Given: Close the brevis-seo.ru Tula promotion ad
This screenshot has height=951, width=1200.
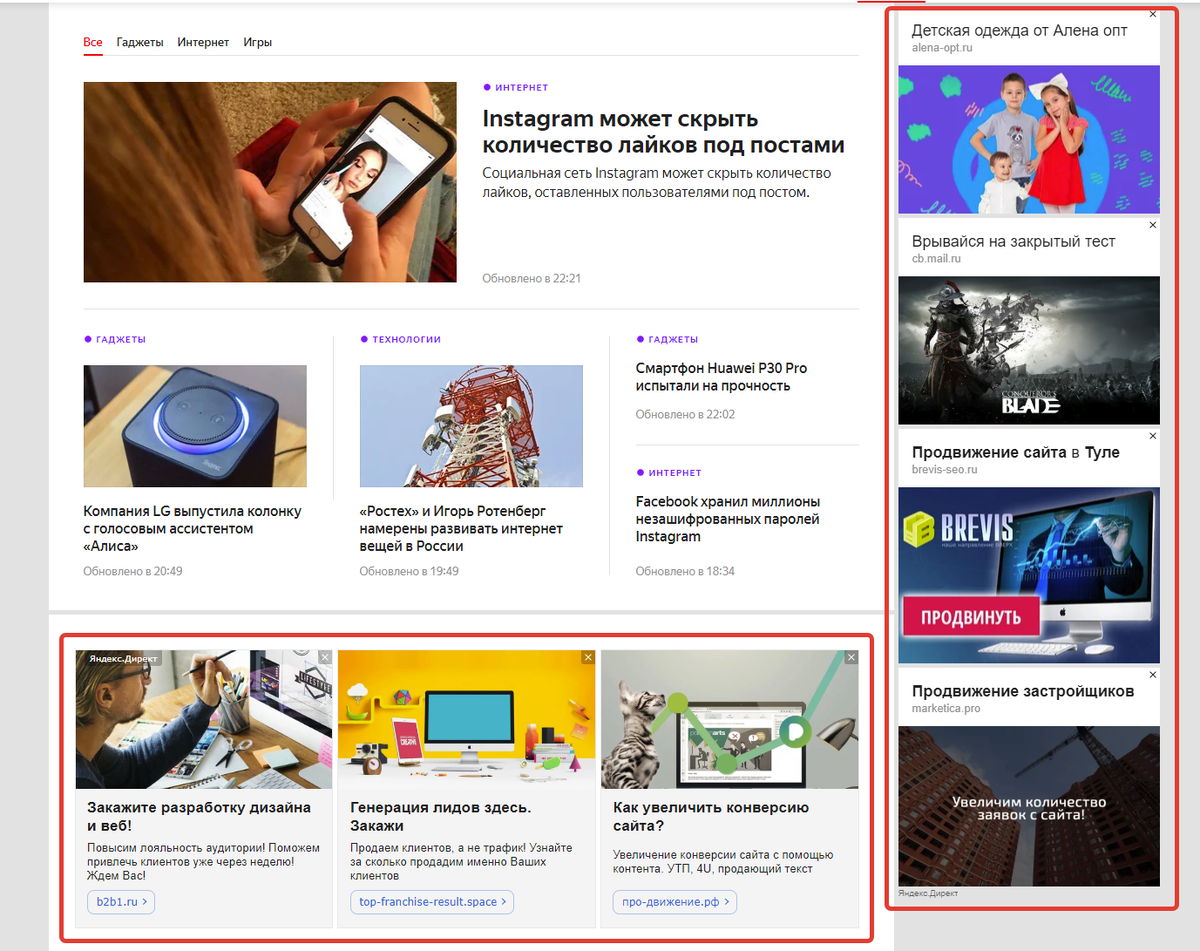Looking at the screenshot, I should coord(1153,436).
